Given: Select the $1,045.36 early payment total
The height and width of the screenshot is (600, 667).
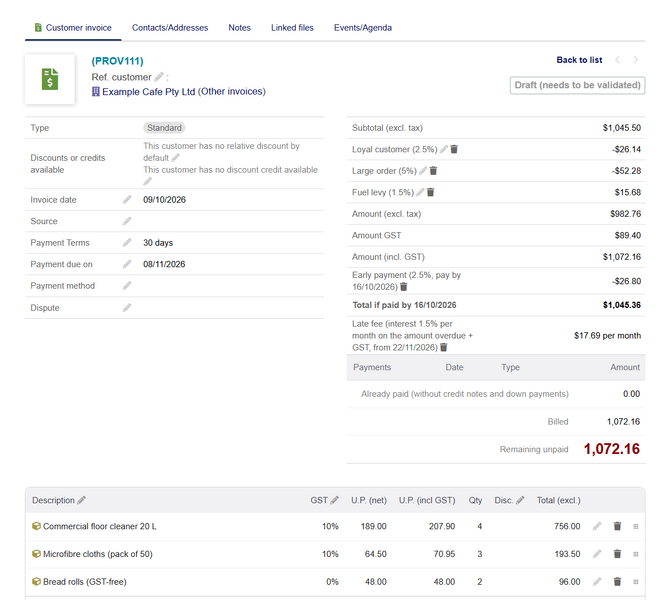Looking at the screenshot, I should coord(621,305).
